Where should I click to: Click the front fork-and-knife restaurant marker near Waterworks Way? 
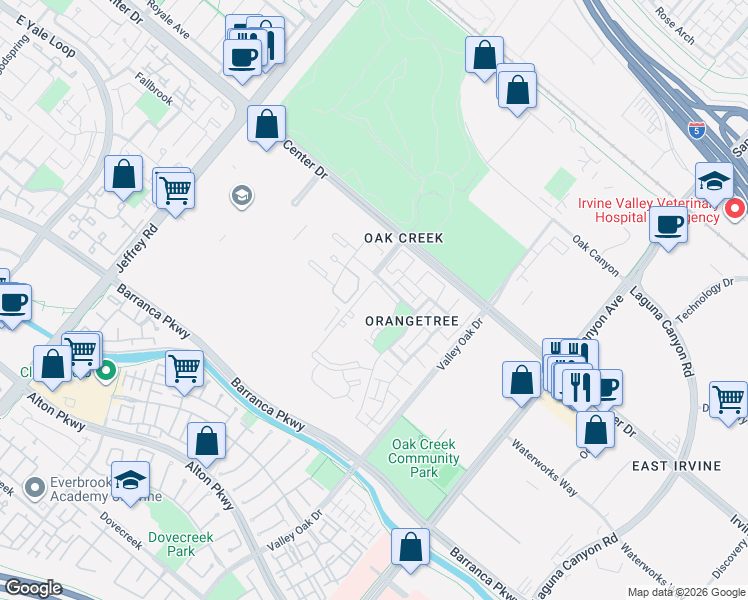[581, 389]
